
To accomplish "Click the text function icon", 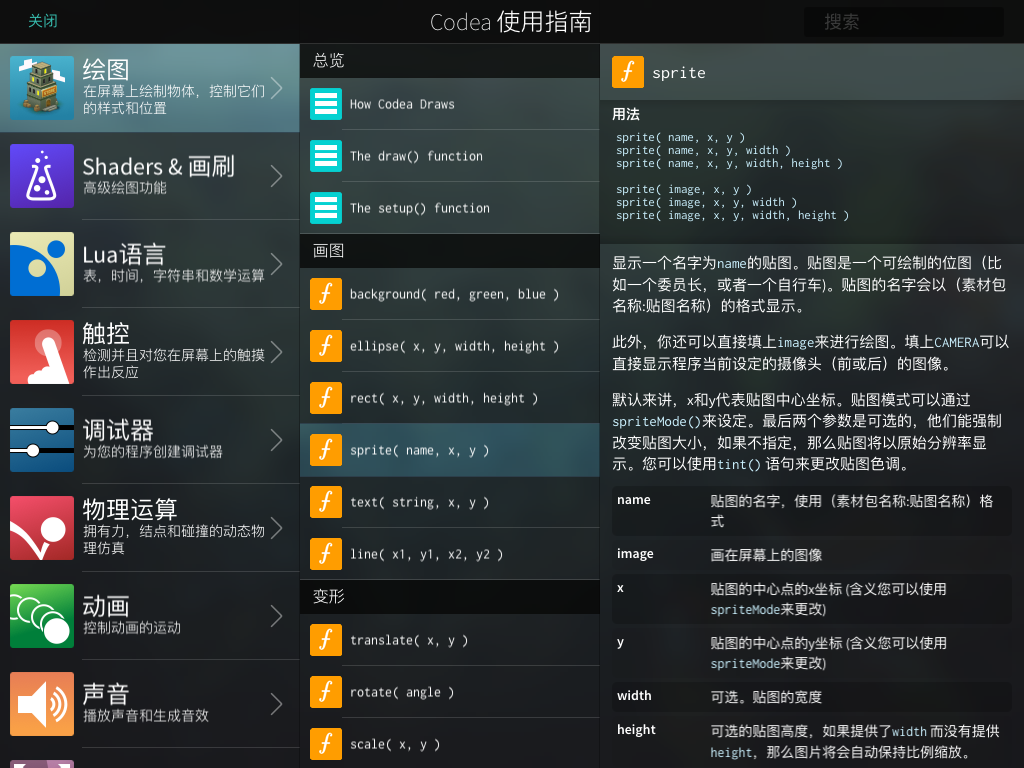I will (x=326, y=502).
